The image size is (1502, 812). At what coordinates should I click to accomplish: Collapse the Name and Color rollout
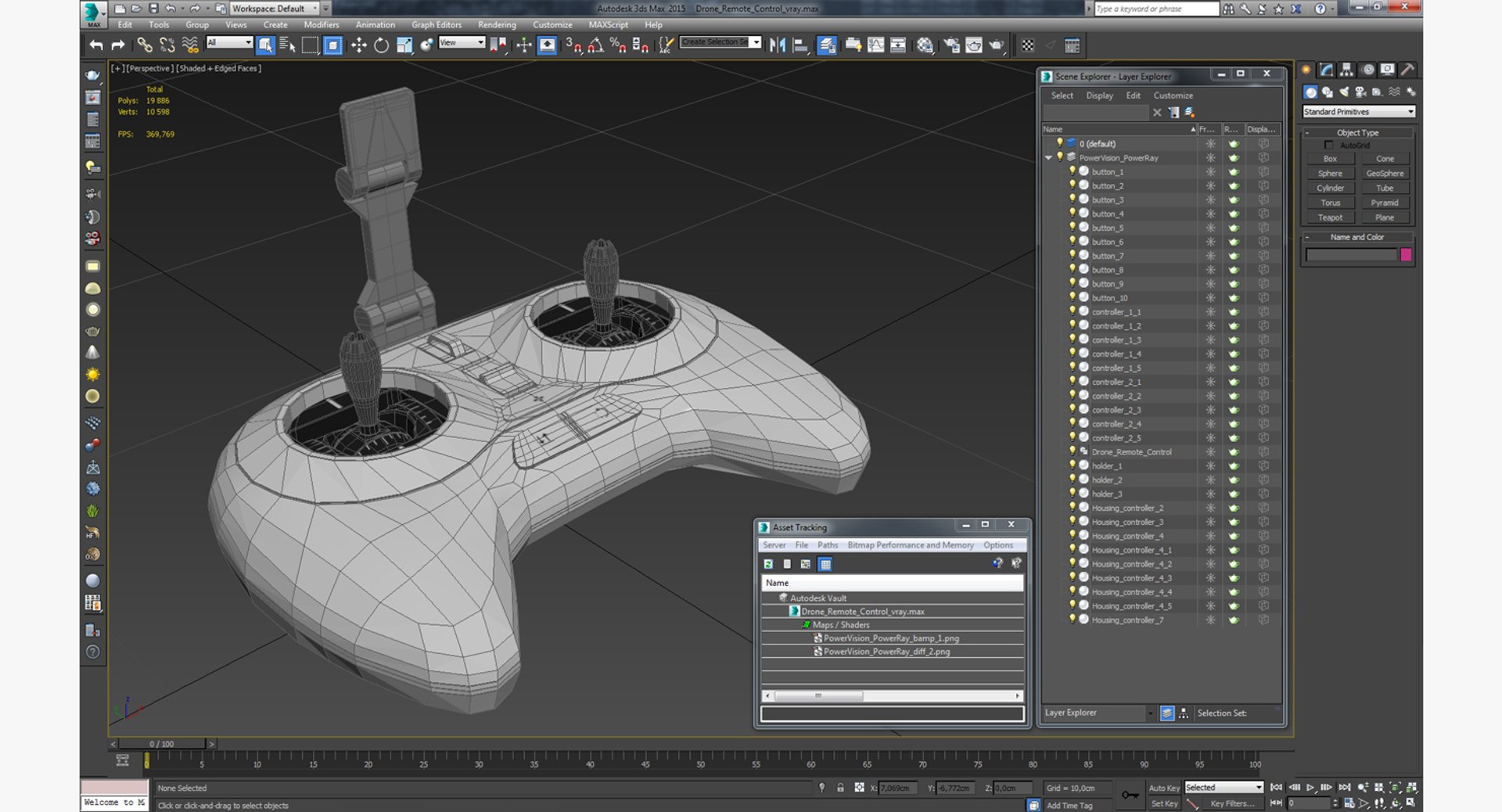pyautogui.click(x=1358, y=237)
